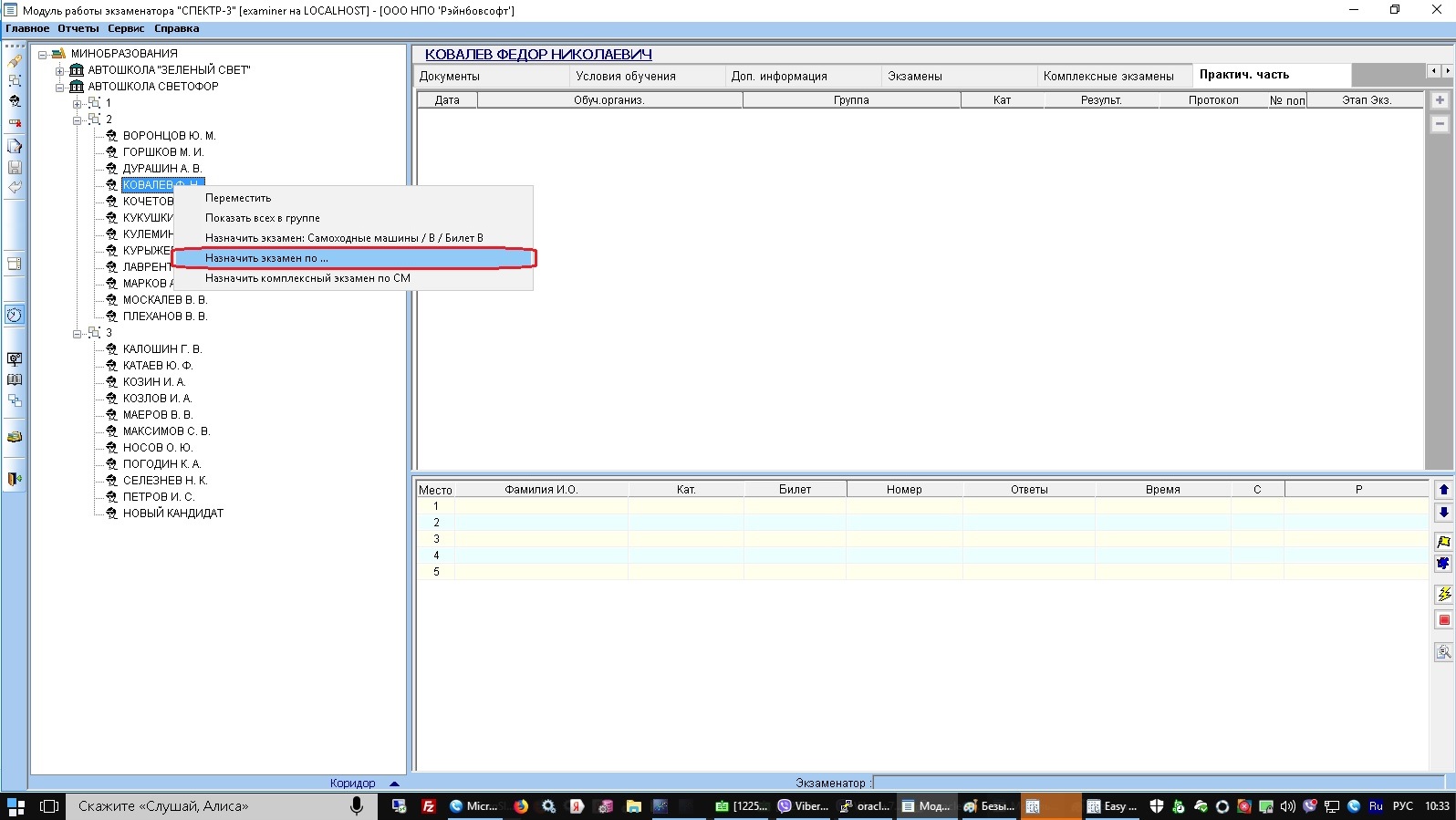Click the add candidate person icon in left toolbar
This screenshot has height=820, width=1456.
[15, 101]
